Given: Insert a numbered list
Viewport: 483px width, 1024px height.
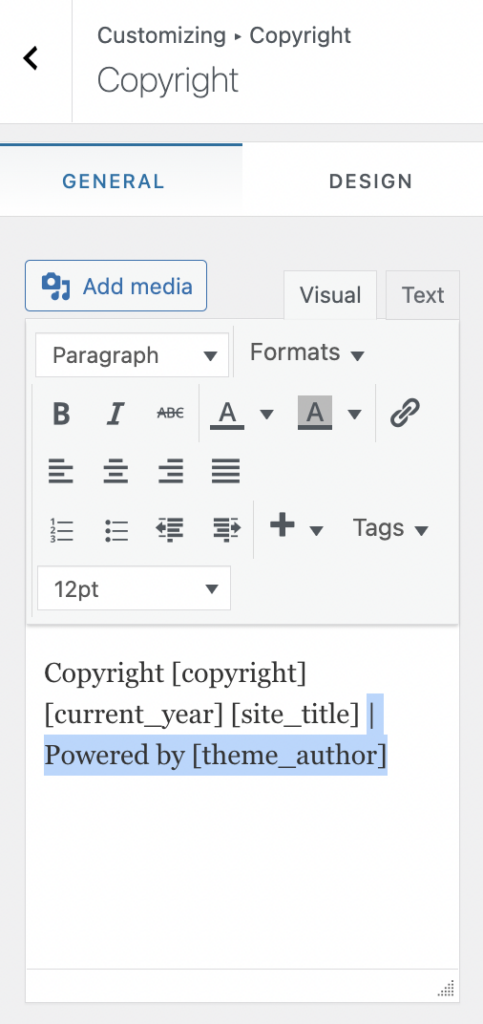Looking at the screenshot, I should tap(61, 530).
